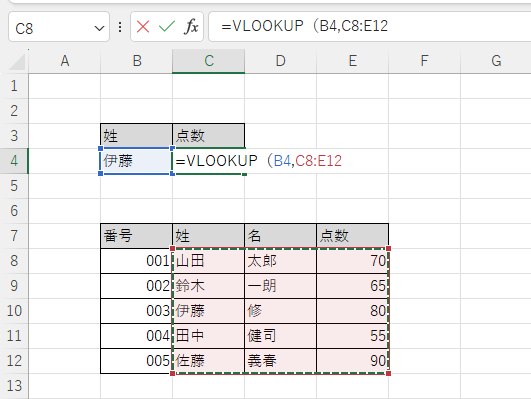This screenshot has height=399, width=531.
Task: Select column A header
Action: (x=65, y=61)
